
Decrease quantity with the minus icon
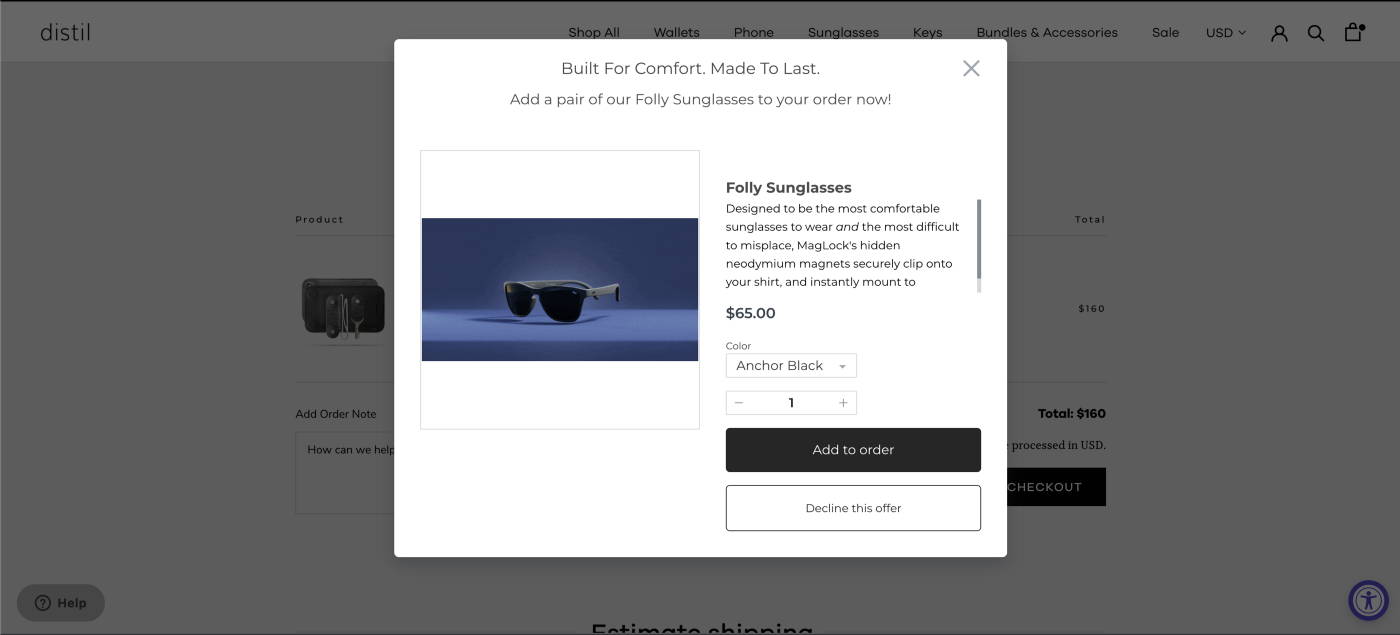click(x=739, y=403)
